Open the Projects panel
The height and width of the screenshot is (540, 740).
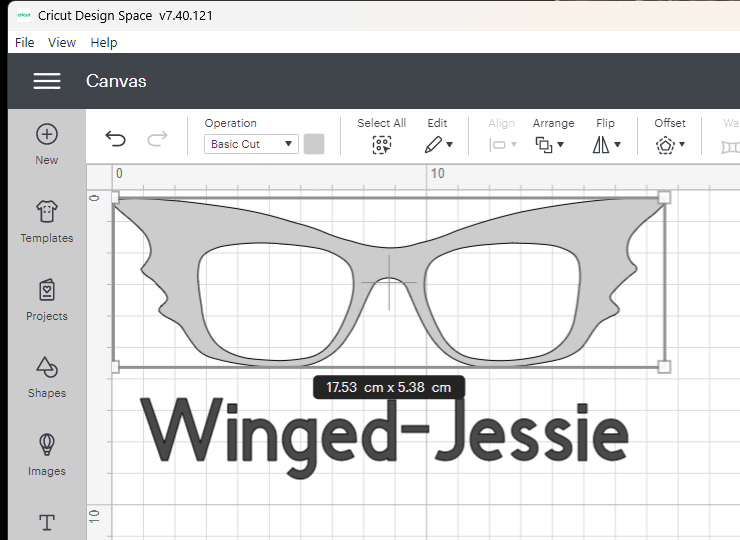click(47, 299)
